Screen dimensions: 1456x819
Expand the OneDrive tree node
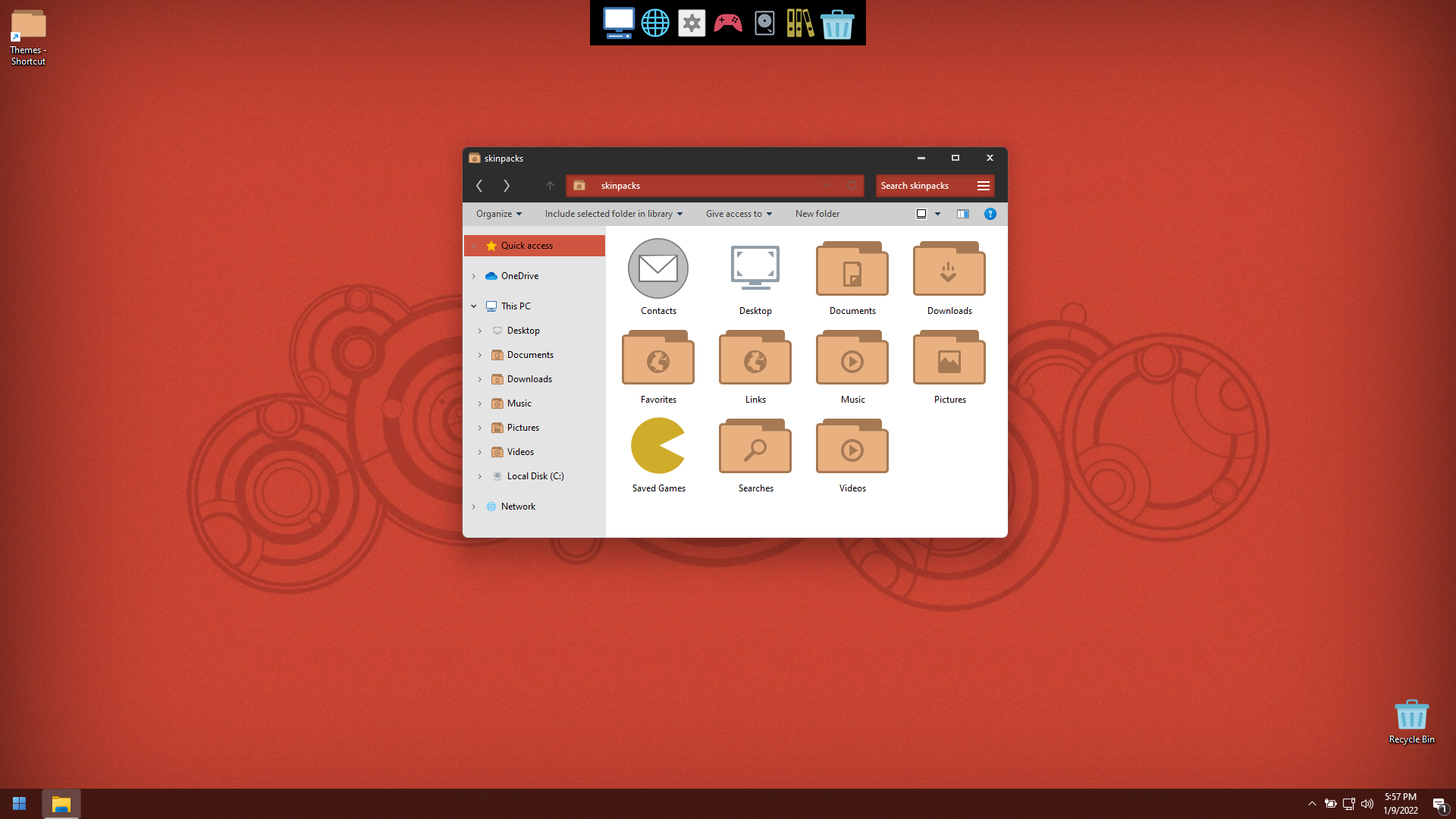click(474, 276)
